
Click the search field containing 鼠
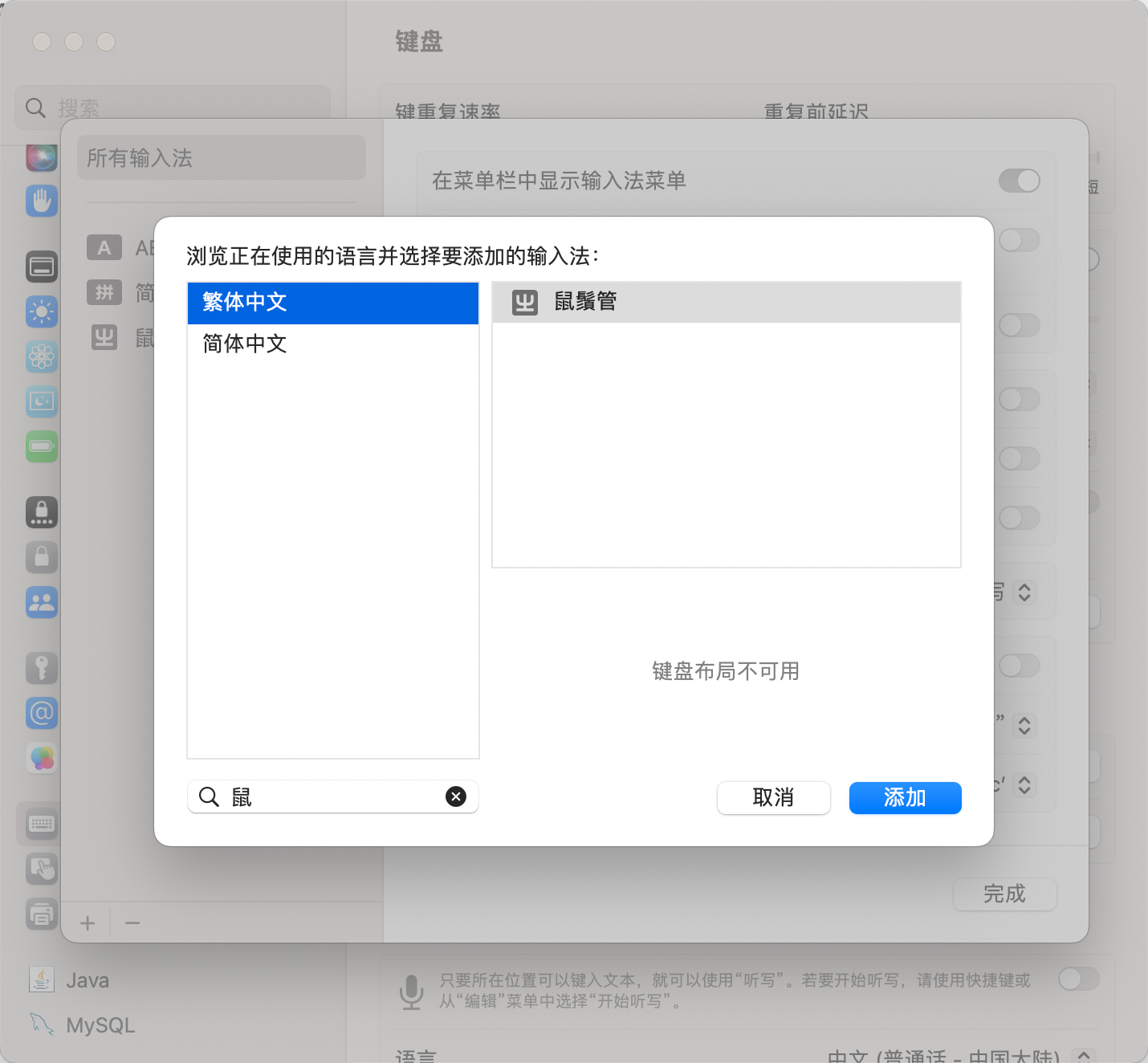tap(333, 796)
